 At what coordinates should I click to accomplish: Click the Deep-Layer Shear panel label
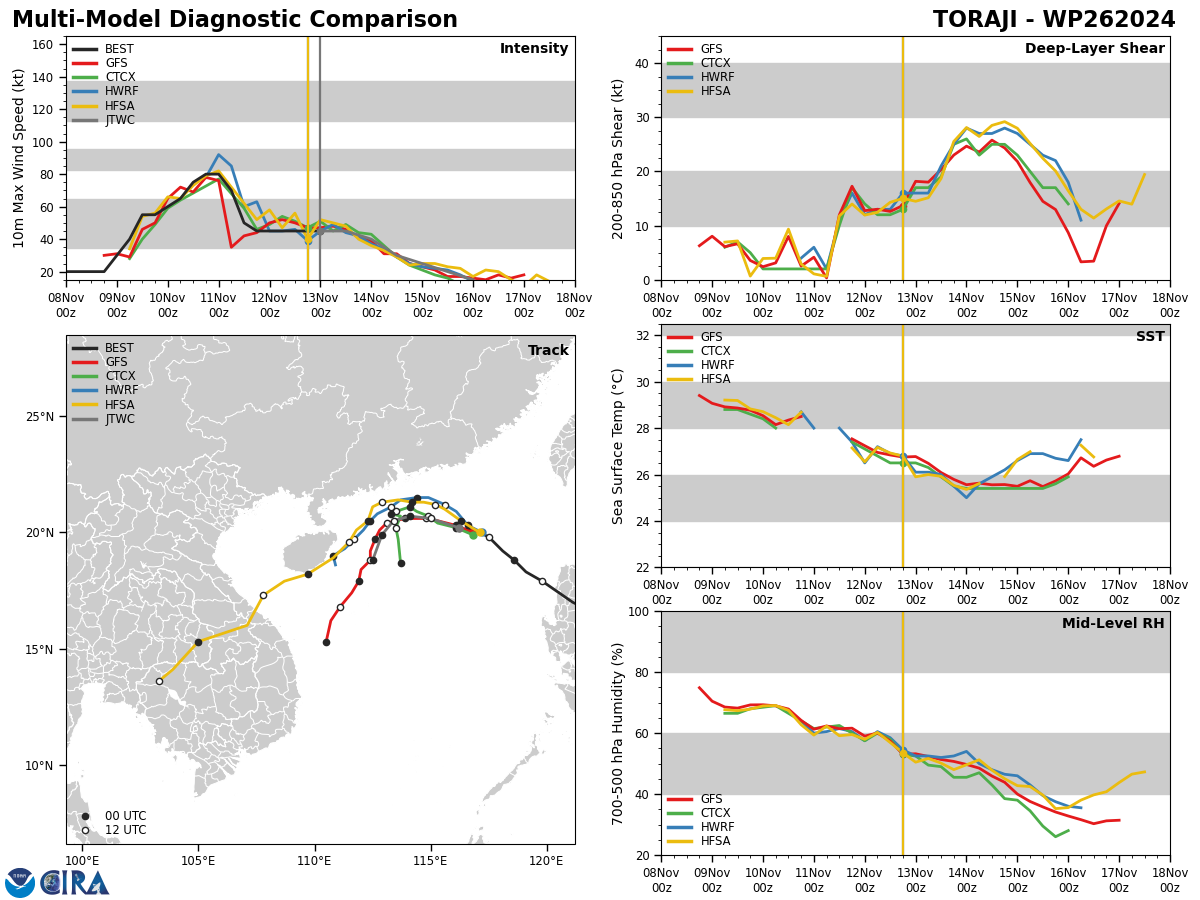pyautogui.click(x=1094, y=49)
